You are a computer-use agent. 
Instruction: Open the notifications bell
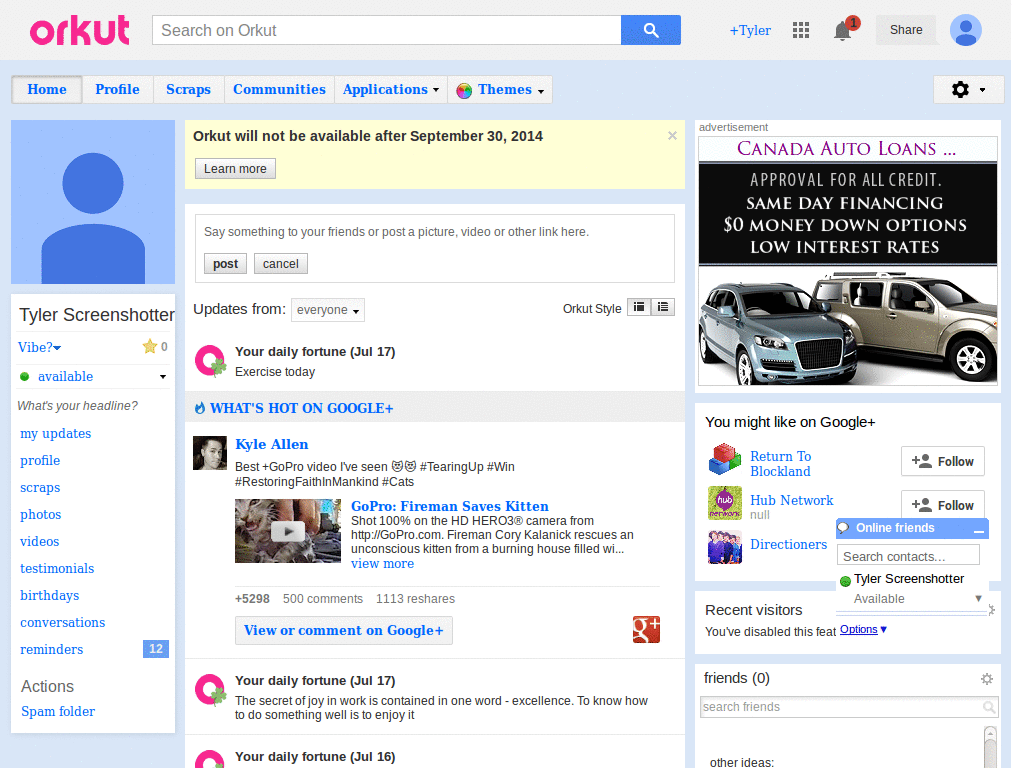point(842,31)
